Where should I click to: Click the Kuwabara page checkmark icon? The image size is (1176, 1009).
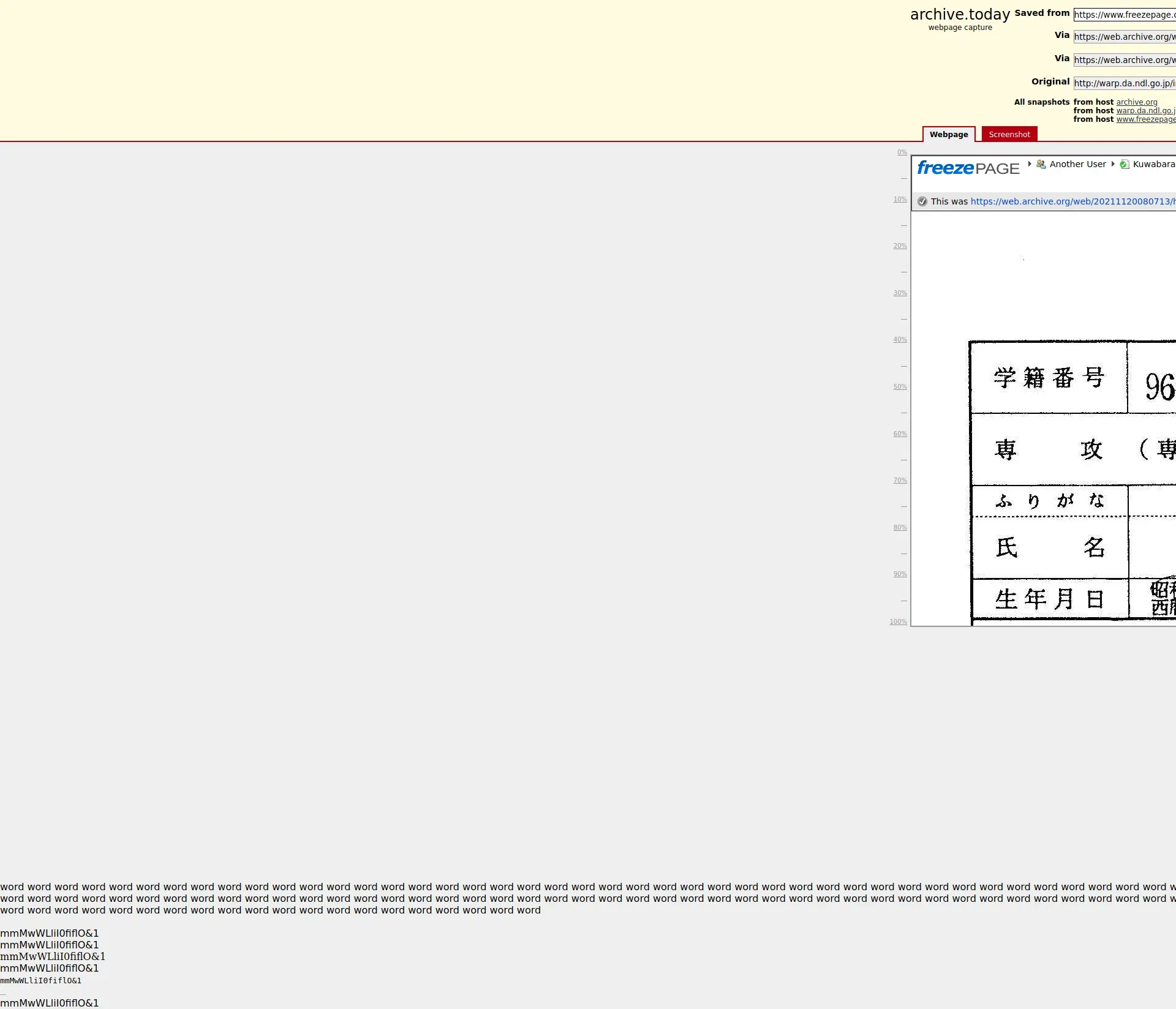click(x=1124, y=164)
